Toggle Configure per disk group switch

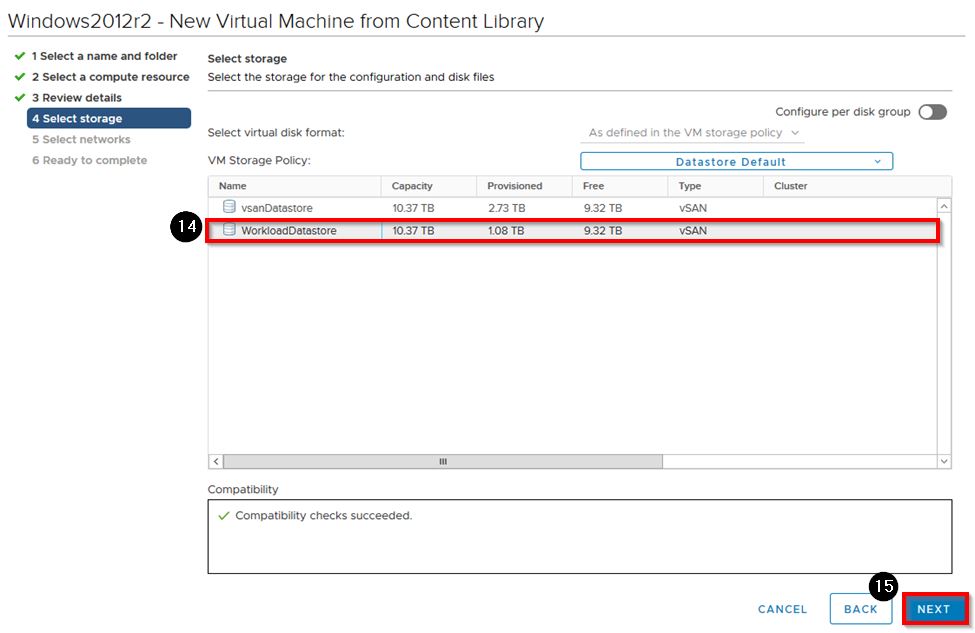pos(931,112)
